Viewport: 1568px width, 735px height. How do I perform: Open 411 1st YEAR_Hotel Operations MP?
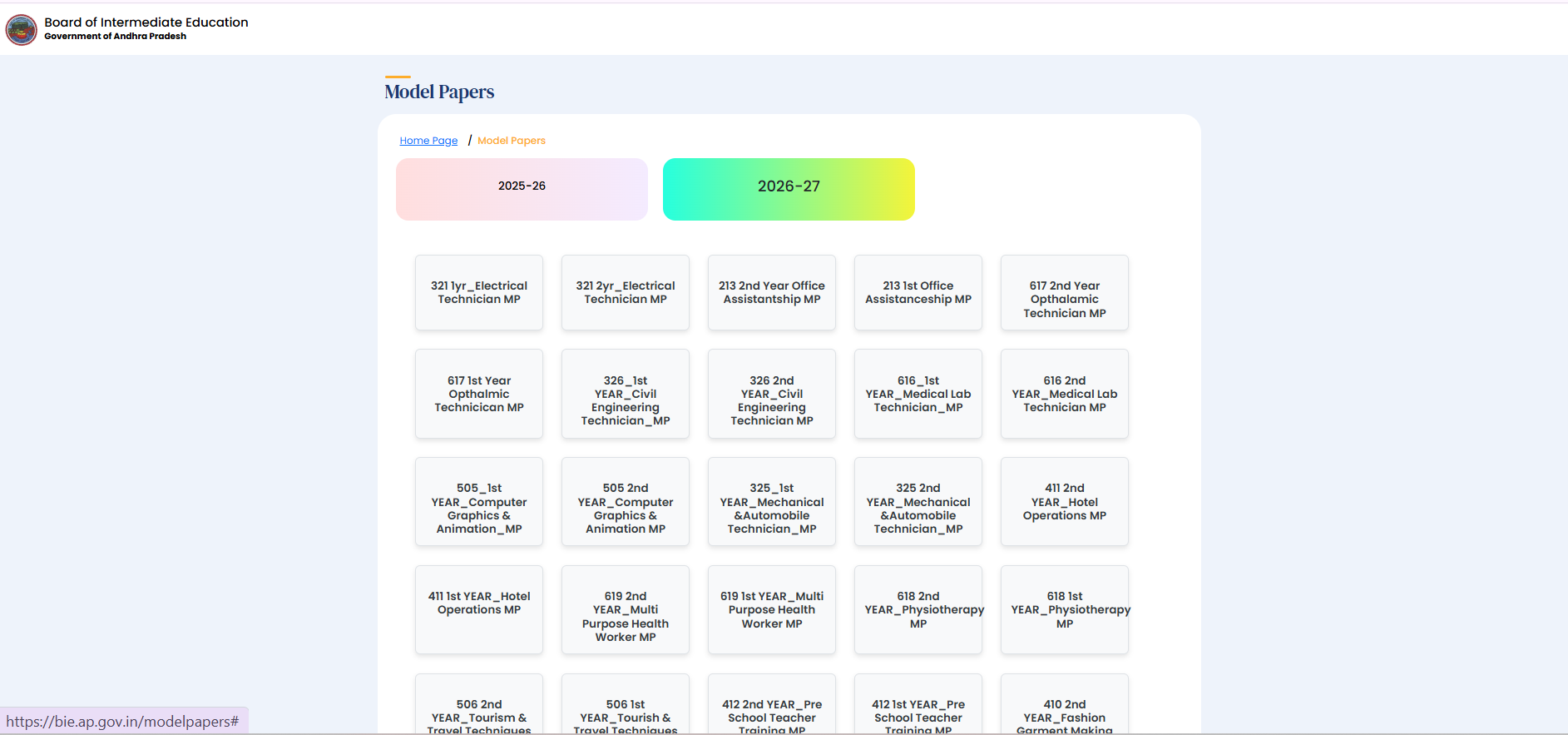[479, 610]
